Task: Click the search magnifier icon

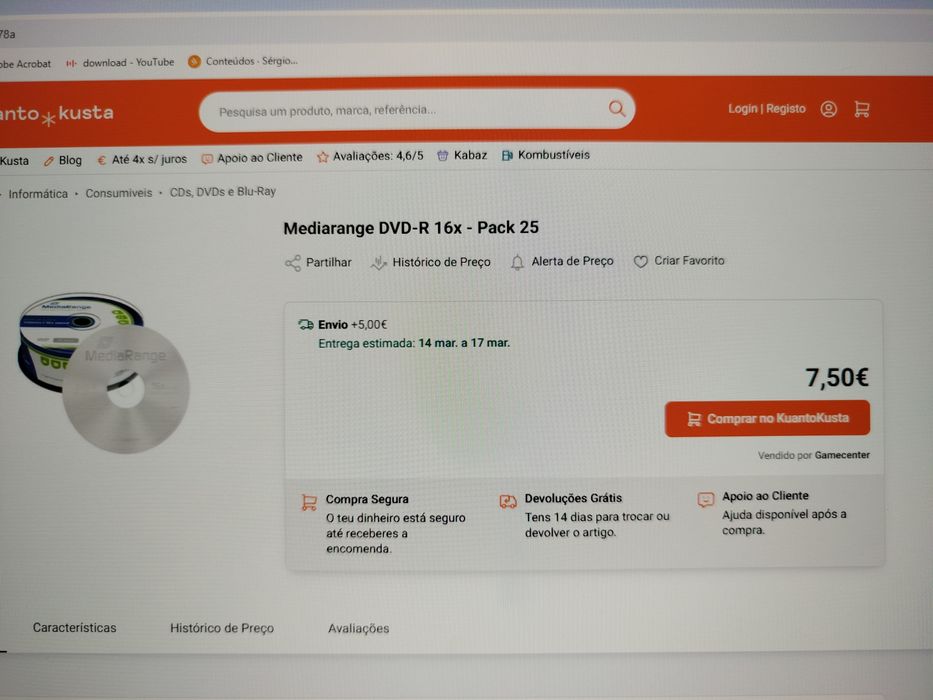Action: pyautogui.click(x=617, y=108)
